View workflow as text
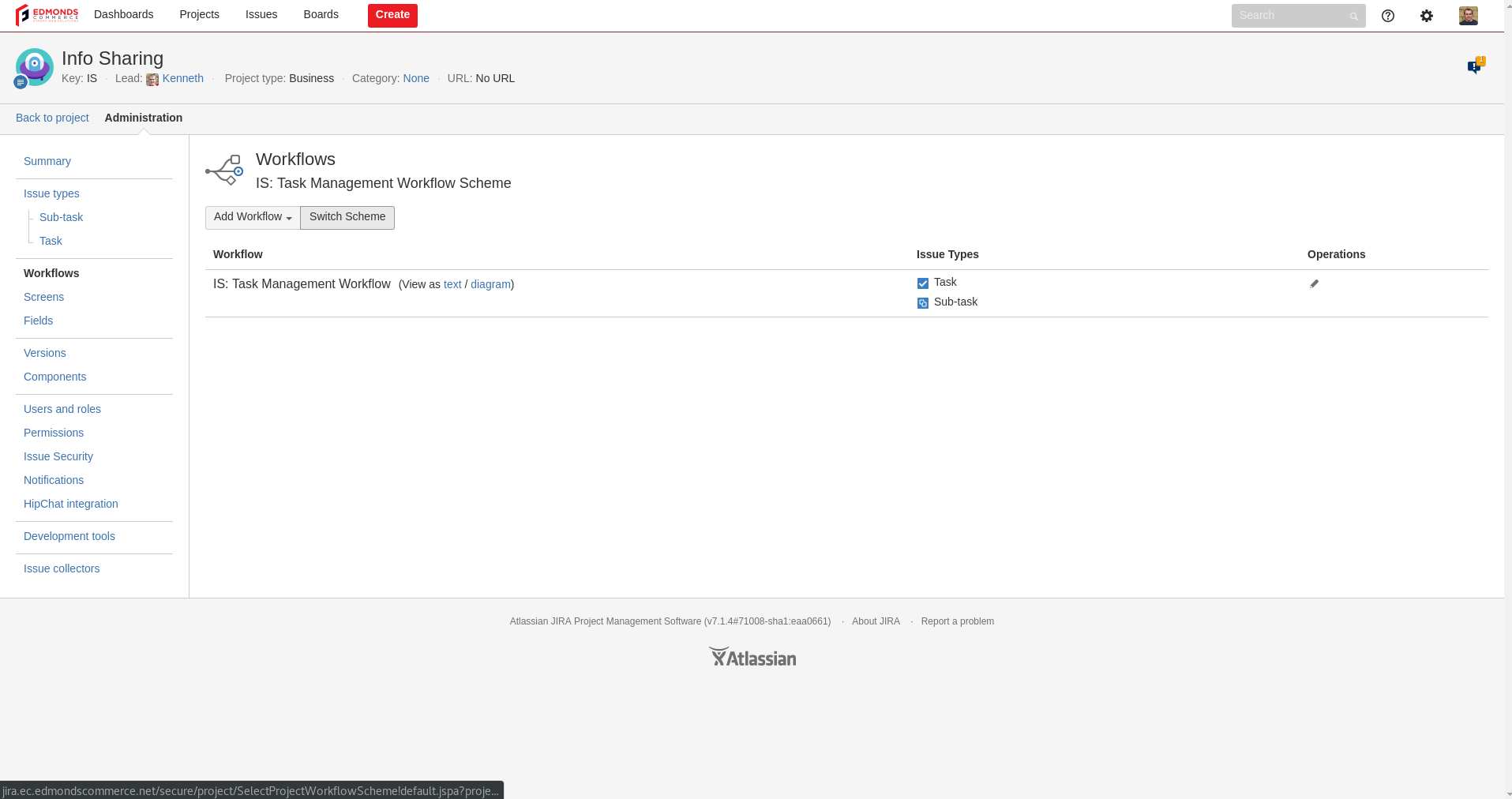This screenshot has height=799, width=1512. click(452, 284)
